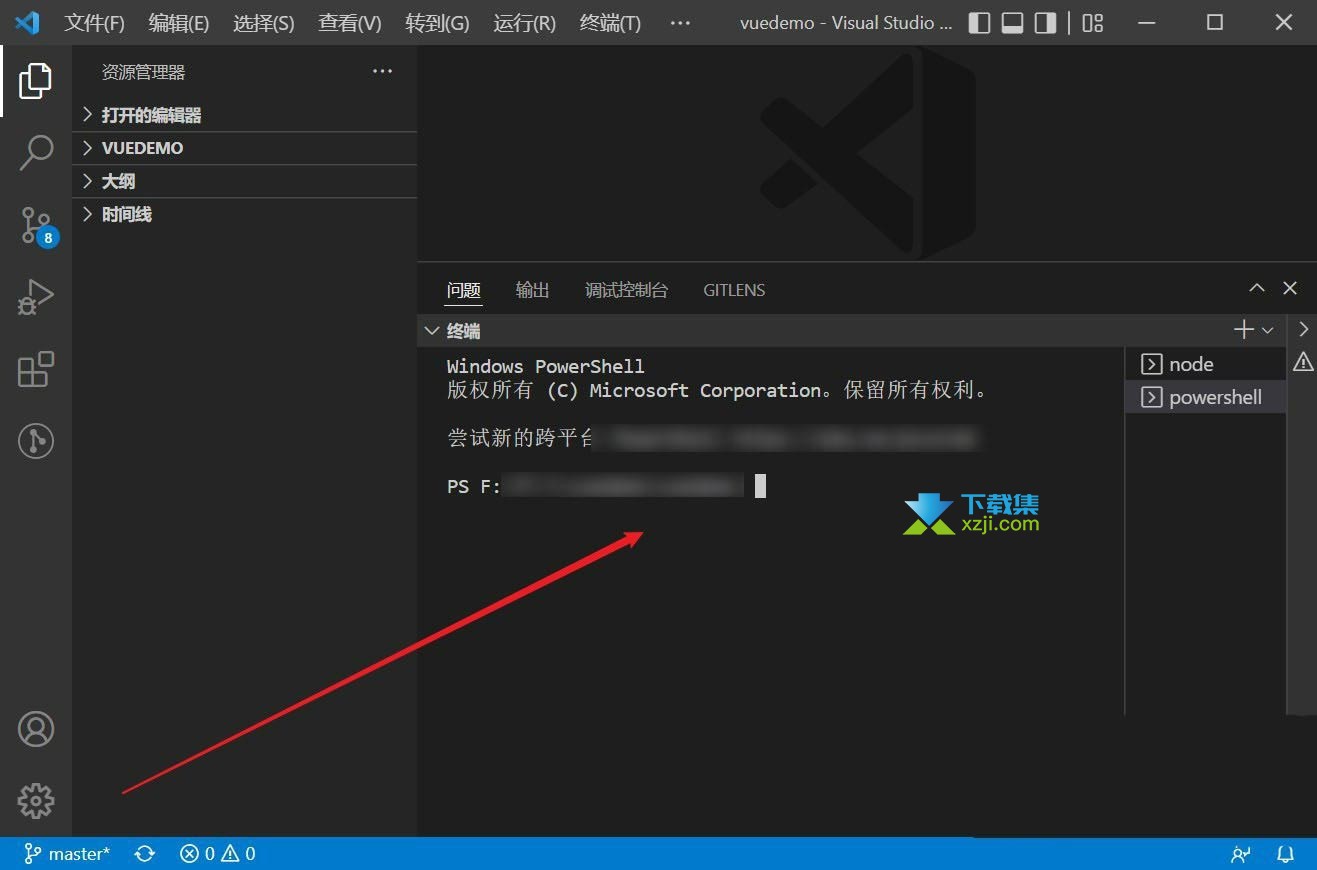Open the hidden menus ellipsis in menu bar
The image size is (1317, 870).
[x=680, y=23]
